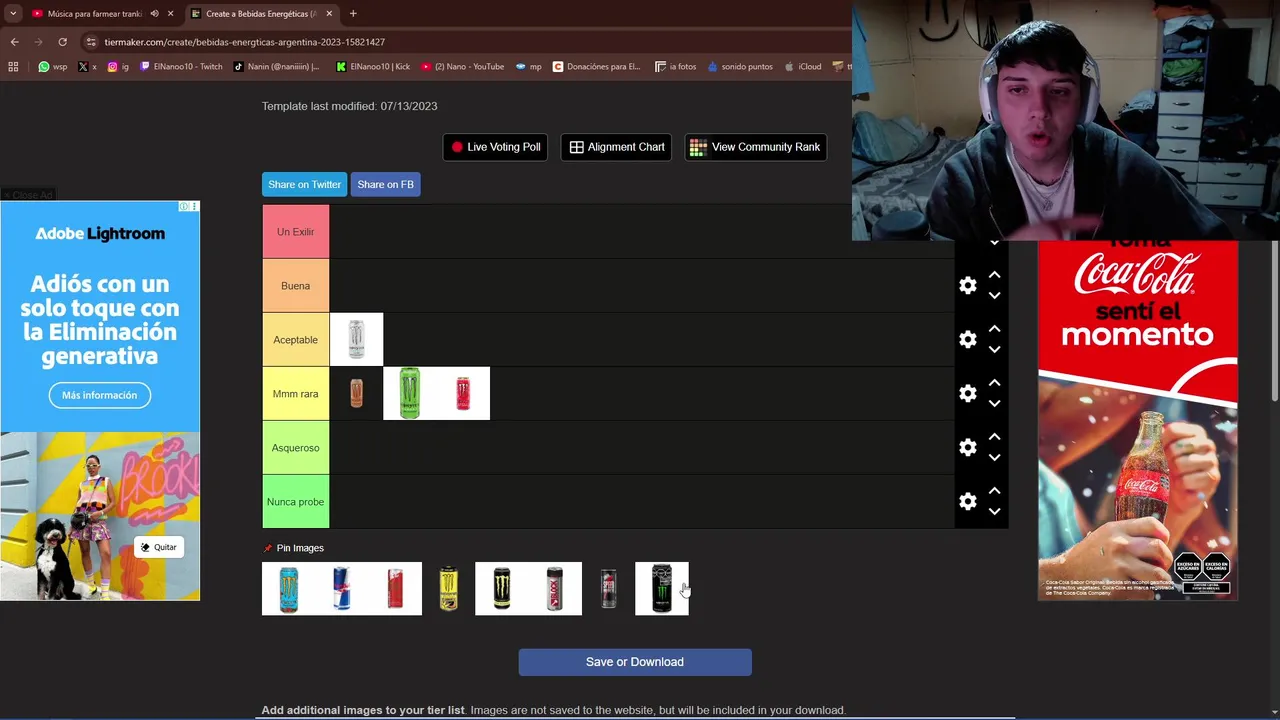Move Buena tier down with arrow

click(994, 296)
